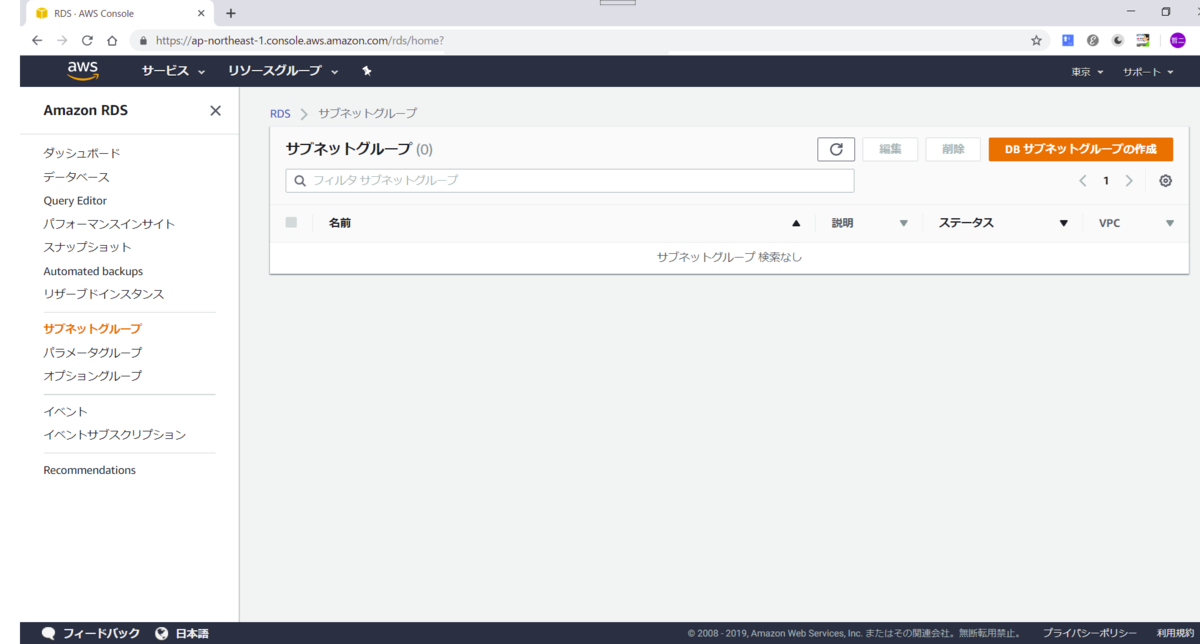The width and height of the screenshot is (1200, 644).
Task: Click the 日本語 globe icon in footer
Action: pyautogui.click(x=161, y=632)
